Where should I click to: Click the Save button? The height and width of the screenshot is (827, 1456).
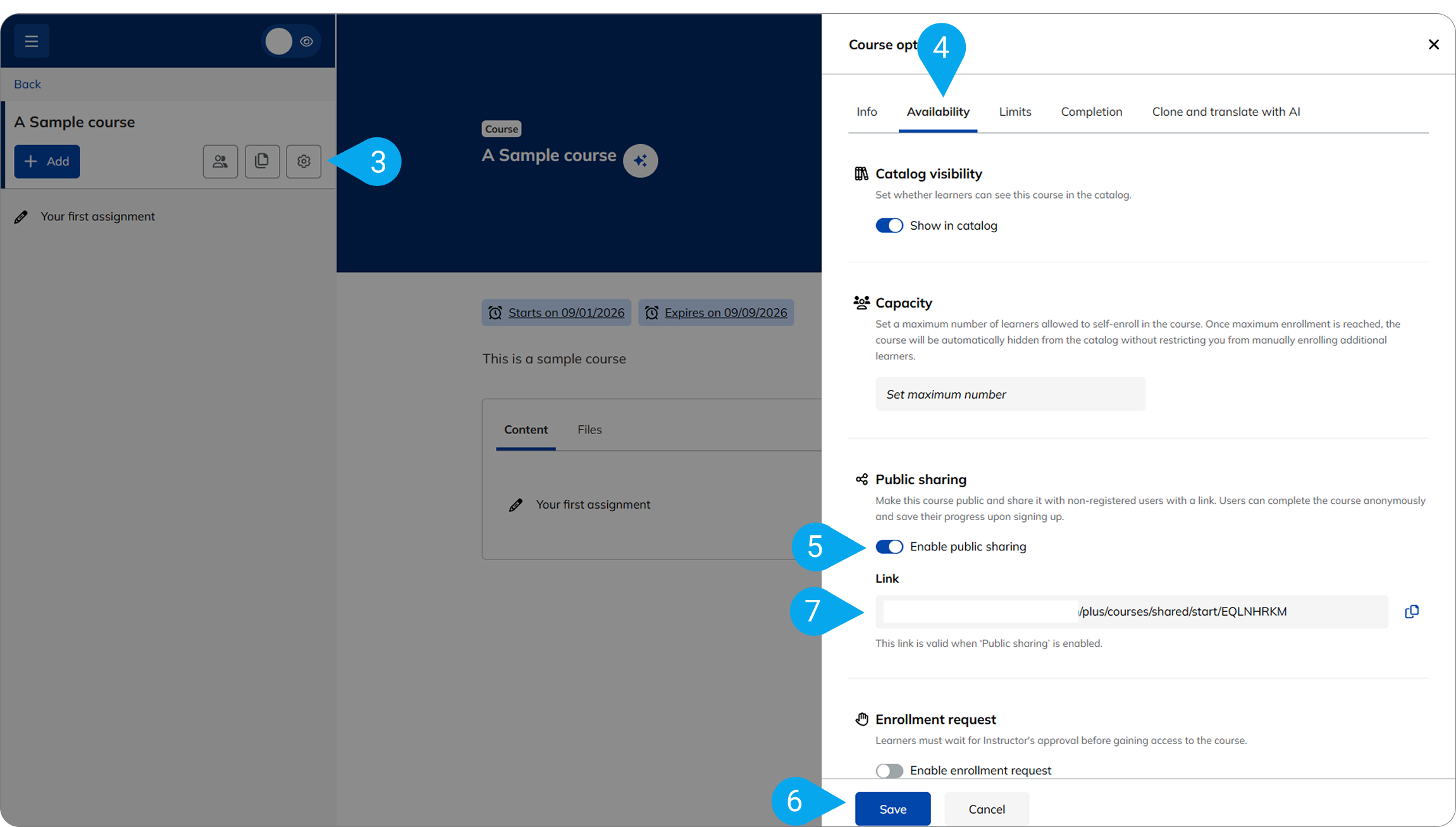coord(892,809)
